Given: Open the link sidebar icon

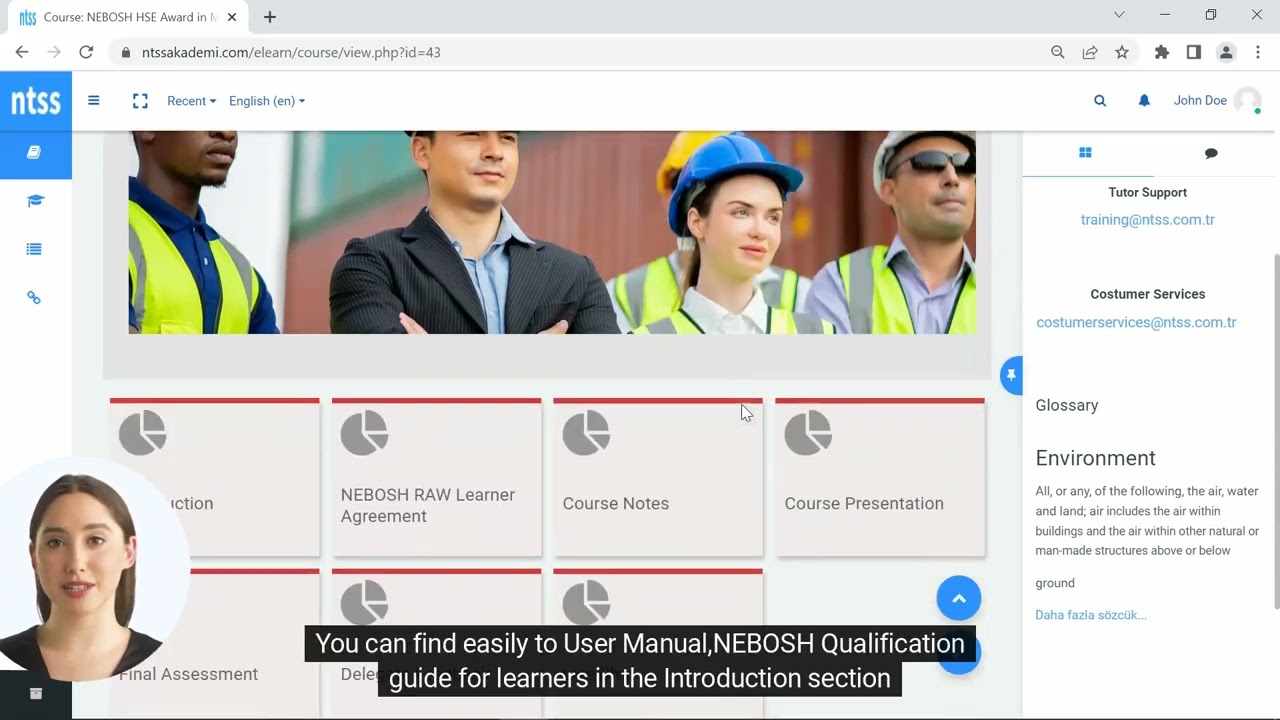Looking at the screenshot, I should (34, 298).
